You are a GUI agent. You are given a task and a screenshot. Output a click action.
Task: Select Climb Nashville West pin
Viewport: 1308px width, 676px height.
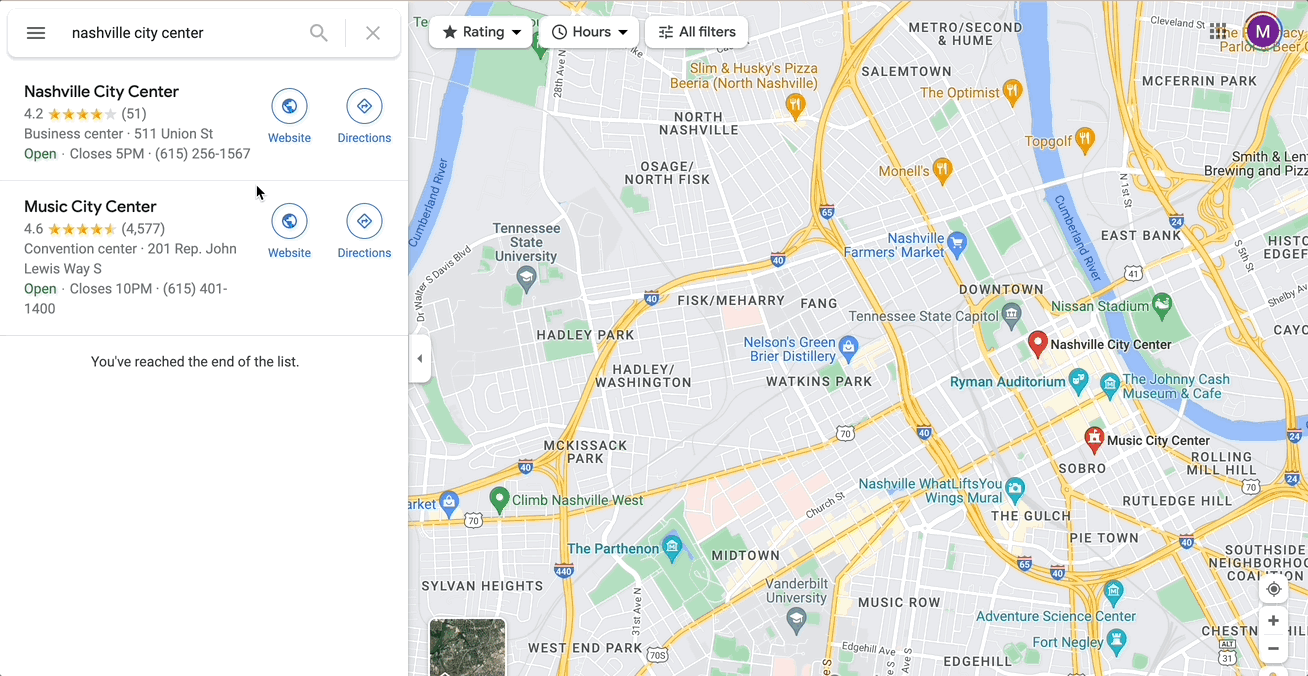(498, 497)
